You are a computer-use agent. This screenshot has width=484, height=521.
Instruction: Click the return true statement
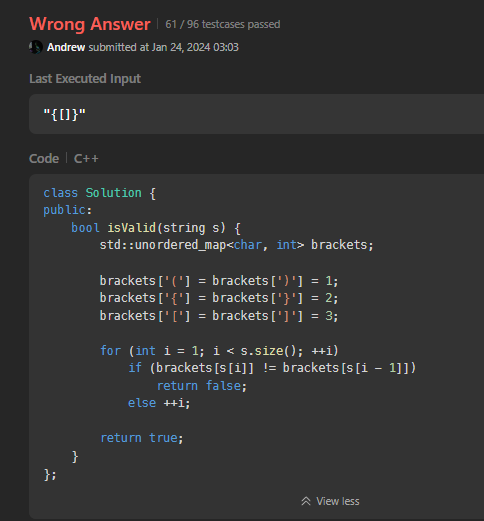[142, 438]
